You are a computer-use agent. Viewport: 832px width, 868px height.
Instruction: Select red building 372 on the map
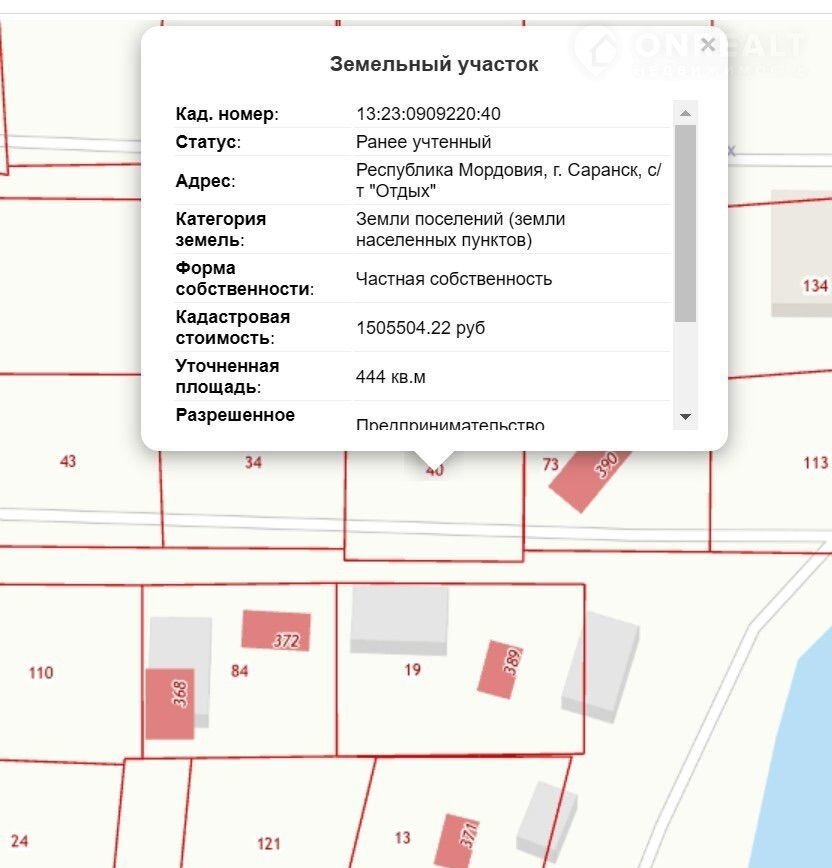point(276,631)
